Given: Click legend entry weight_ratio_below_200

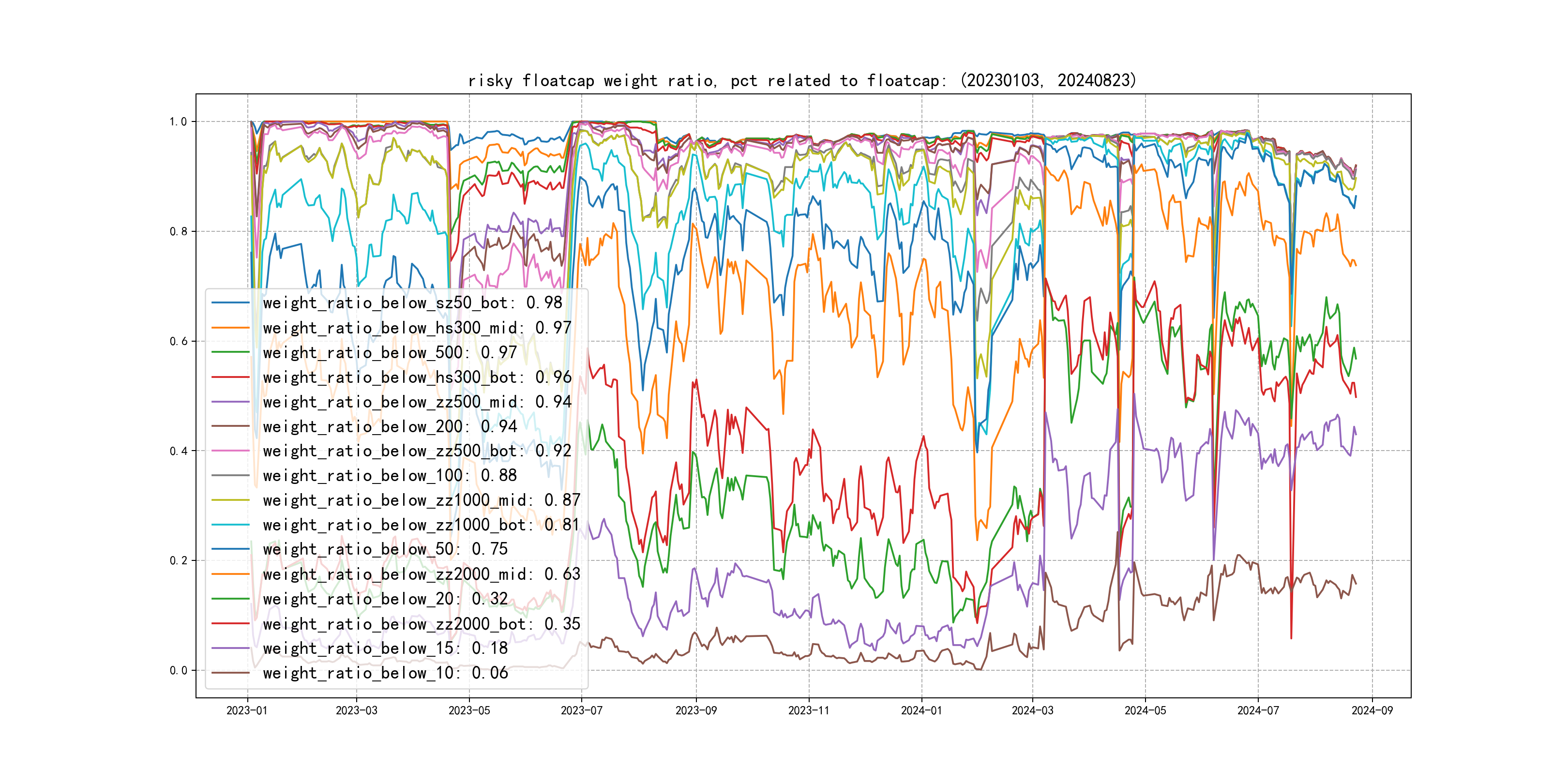Looking at the screenshot, I should click(390, 427).
